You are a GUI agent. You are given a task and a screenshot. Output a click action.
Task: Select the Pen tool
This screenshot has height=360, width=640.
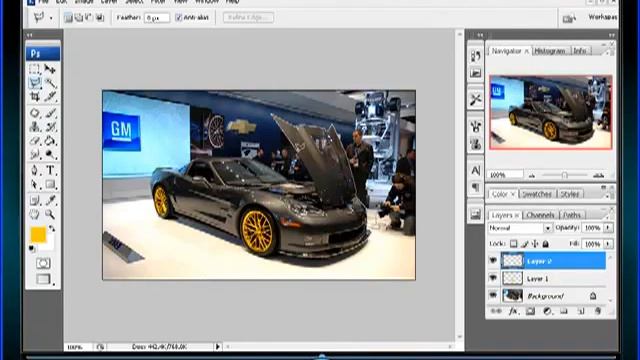pos(35,170)
